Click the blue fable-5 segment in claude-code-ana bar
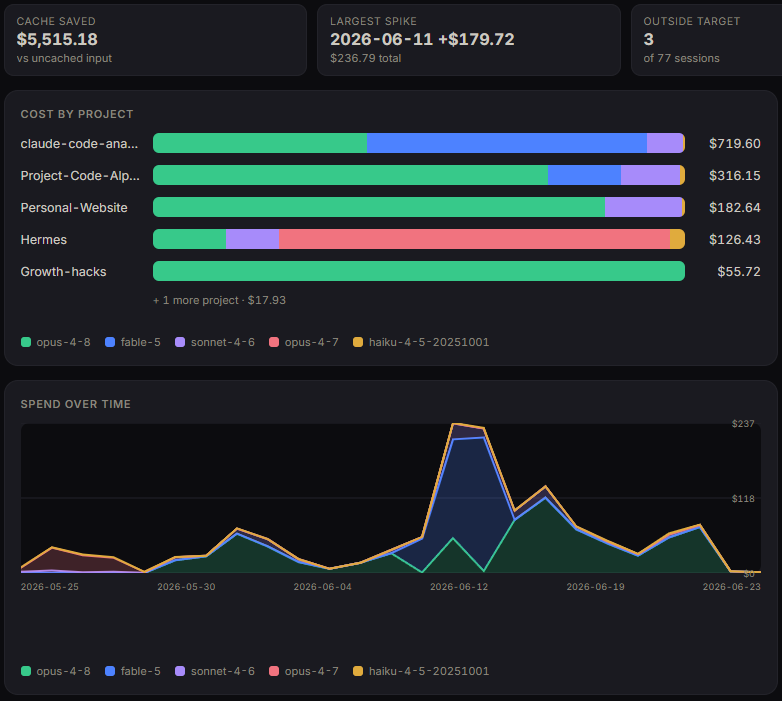 pos(507,143)
